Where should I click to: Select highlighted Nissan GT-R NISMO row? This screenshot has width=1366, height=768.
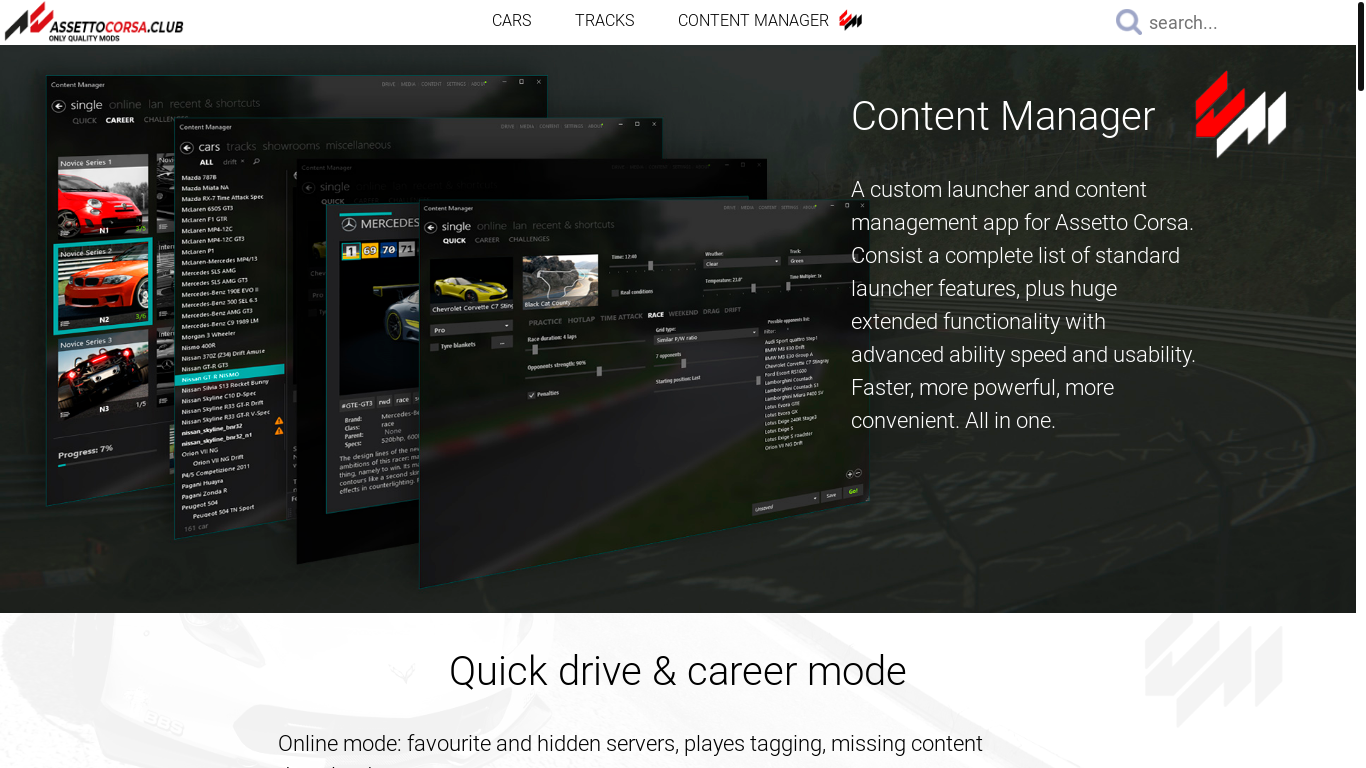229,376
